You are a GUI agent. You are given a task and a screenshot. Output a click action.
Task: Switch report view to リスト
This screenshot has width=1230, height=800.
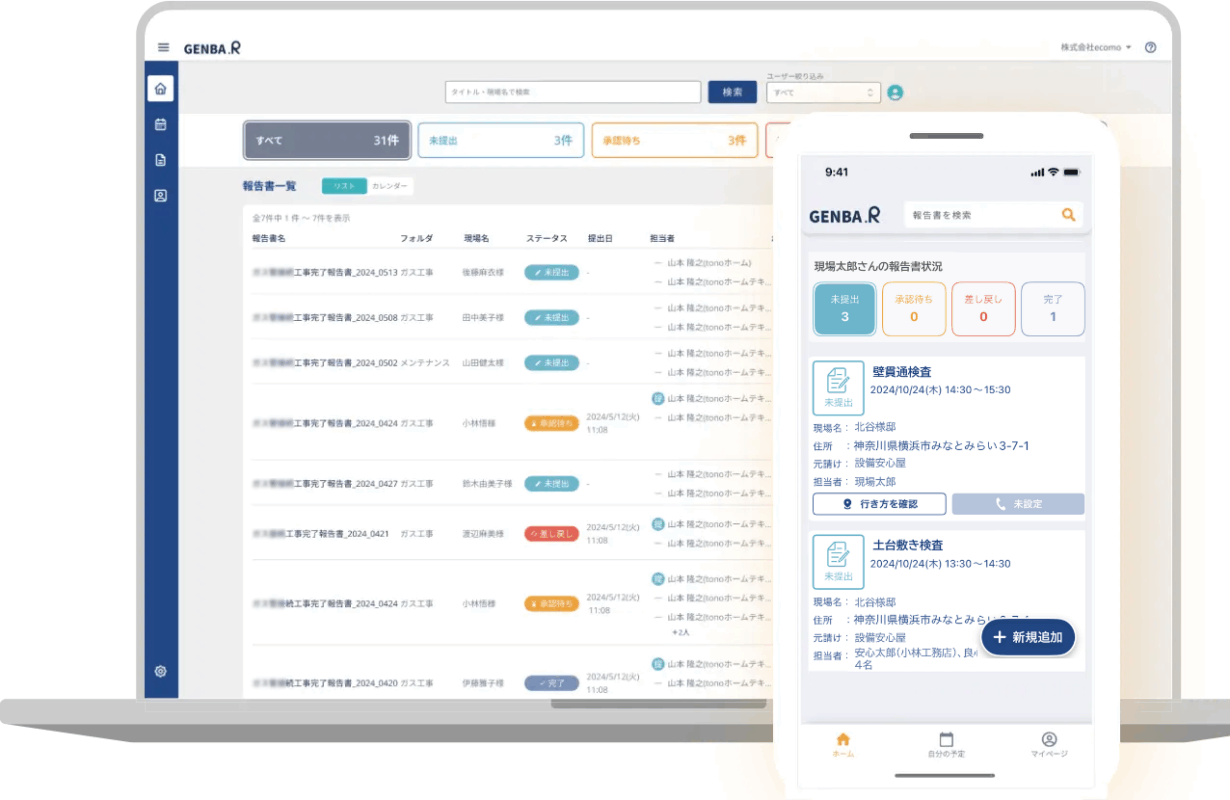click(x=343, y=186)
